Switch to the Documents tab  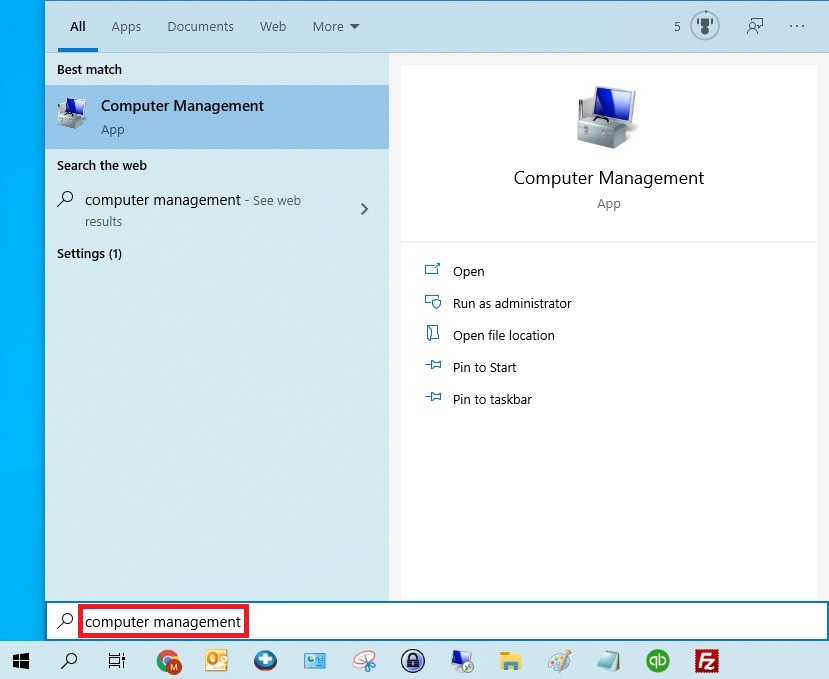[x=200, y=26]
